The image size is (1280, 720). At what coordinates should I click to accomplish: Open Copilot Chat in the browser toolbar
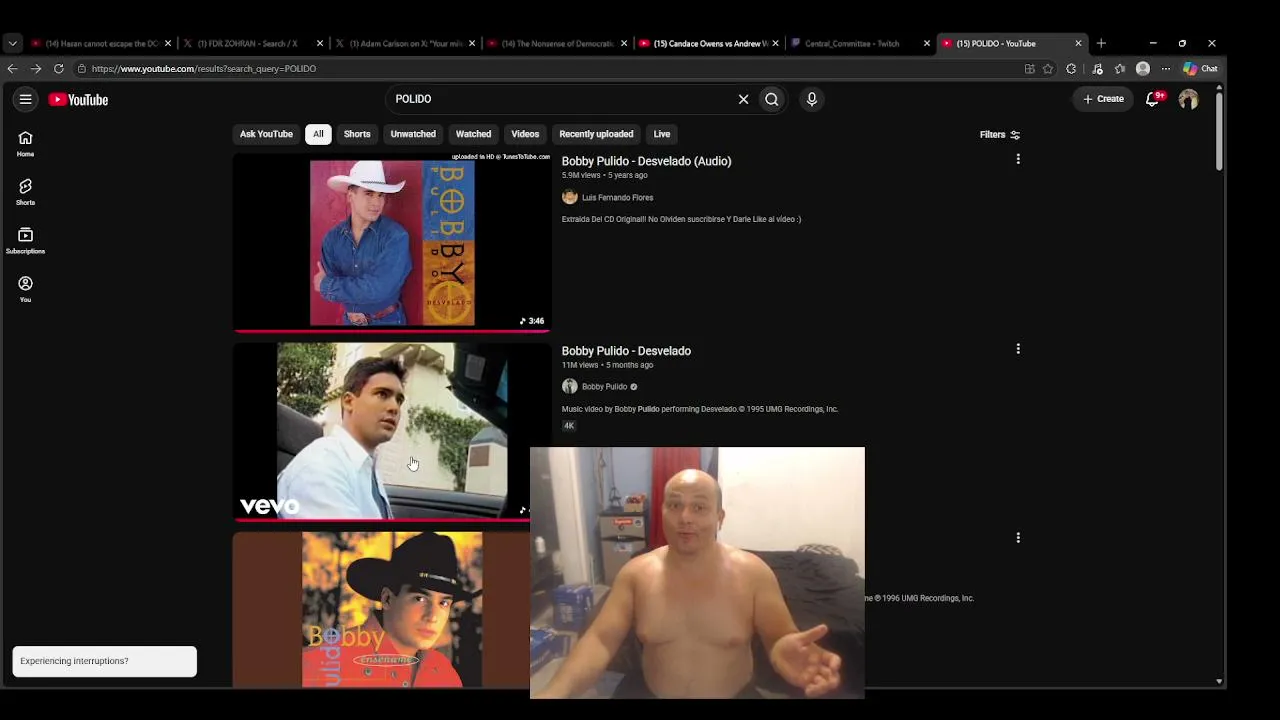(x=1200, y=69)
